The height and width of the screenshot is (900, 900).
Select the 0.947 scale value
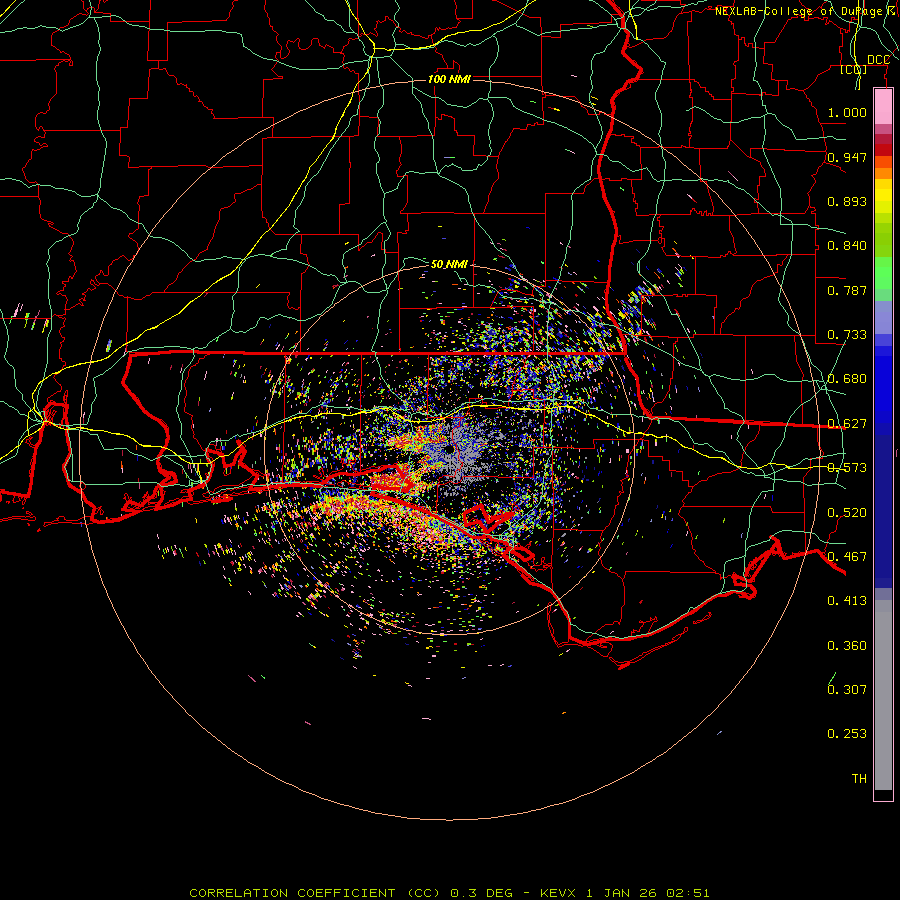coord(847,157)
